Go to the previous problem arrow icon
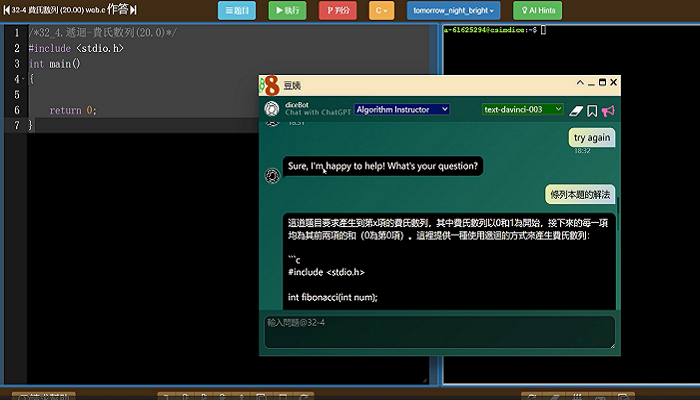Image resolution: width=700 pixels, height=400 pixels. tap(6, 10)
